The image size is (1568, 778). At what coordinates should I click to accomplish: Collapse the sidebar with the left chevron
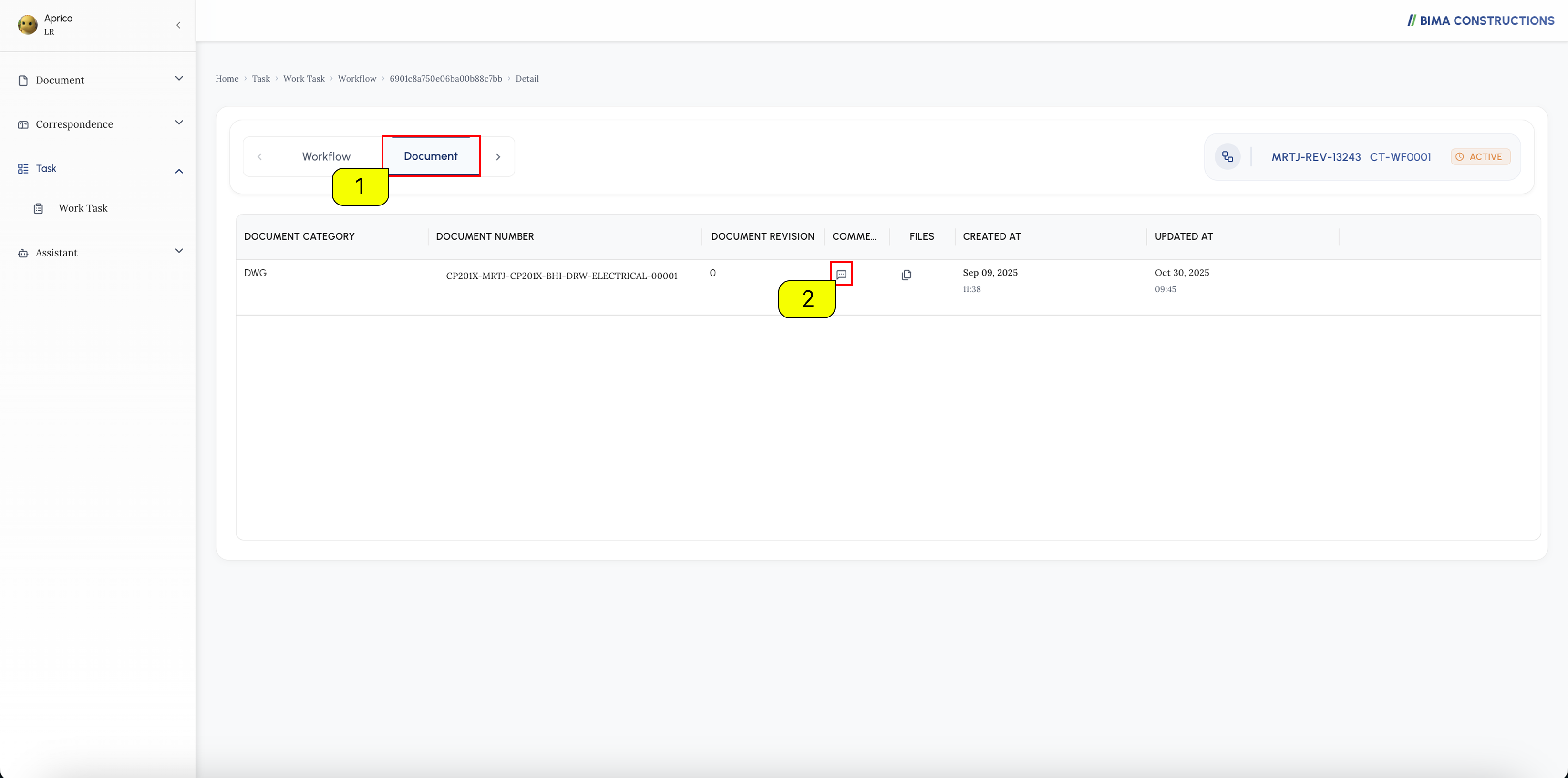[178, 25]
